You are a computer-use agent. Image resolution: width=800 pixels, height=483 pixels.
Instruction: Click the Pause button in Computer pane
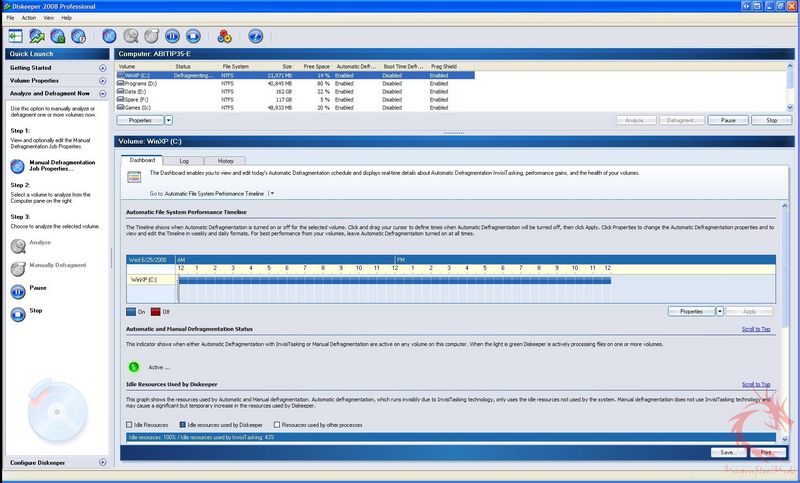pyautogui.click(x=728, y=120)
